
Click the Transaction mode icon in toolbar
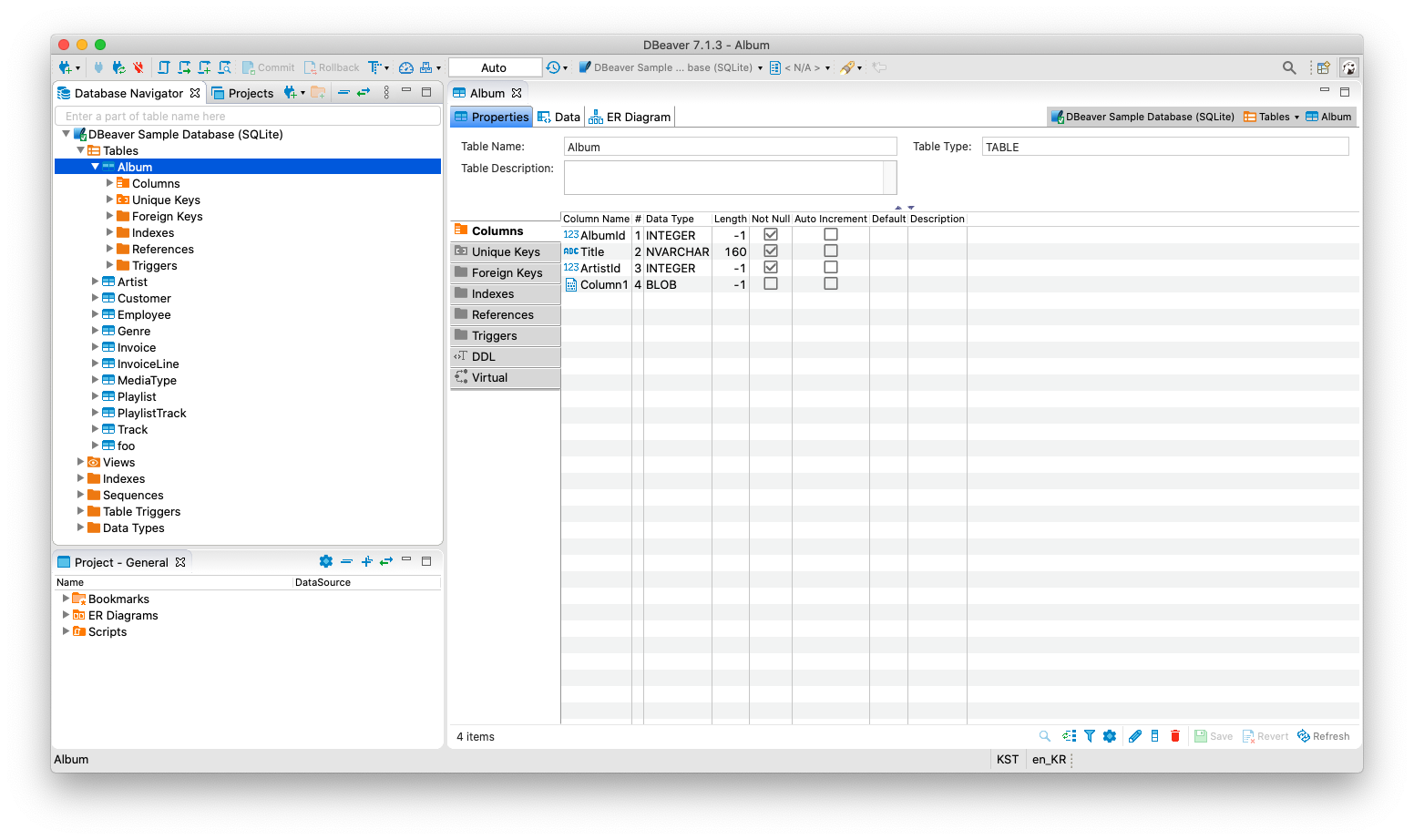point(374,67)
